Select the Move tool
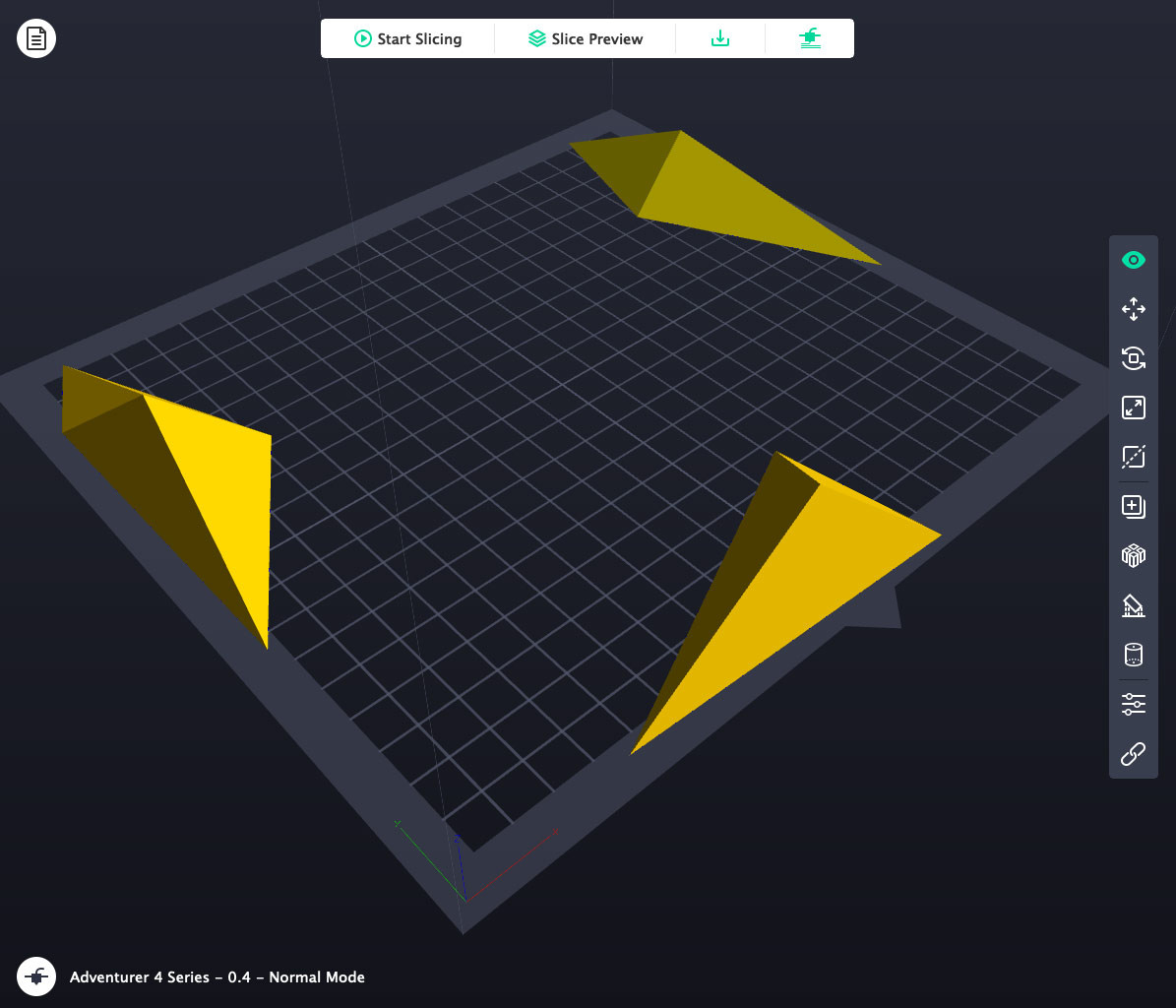1176x1008 pixels. pos(1133,309)
